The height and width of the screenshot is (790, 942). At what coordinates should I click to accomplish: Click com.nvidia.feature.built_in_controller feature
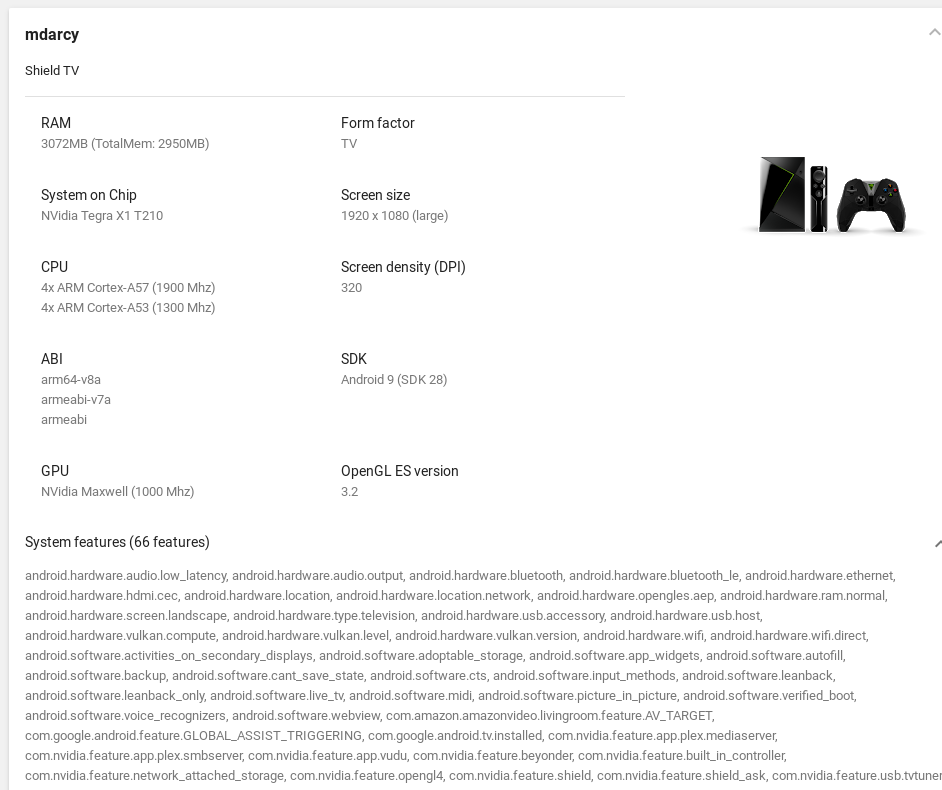click(x=681, y=755)
